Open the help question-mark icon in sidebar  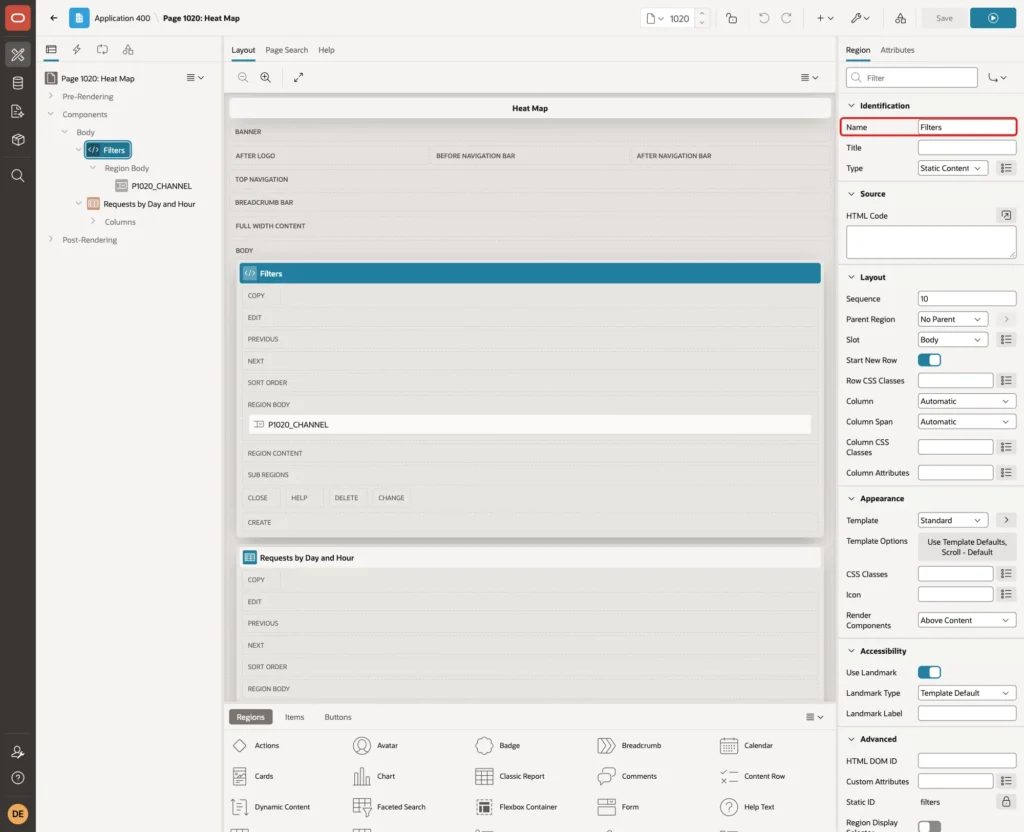18,778
